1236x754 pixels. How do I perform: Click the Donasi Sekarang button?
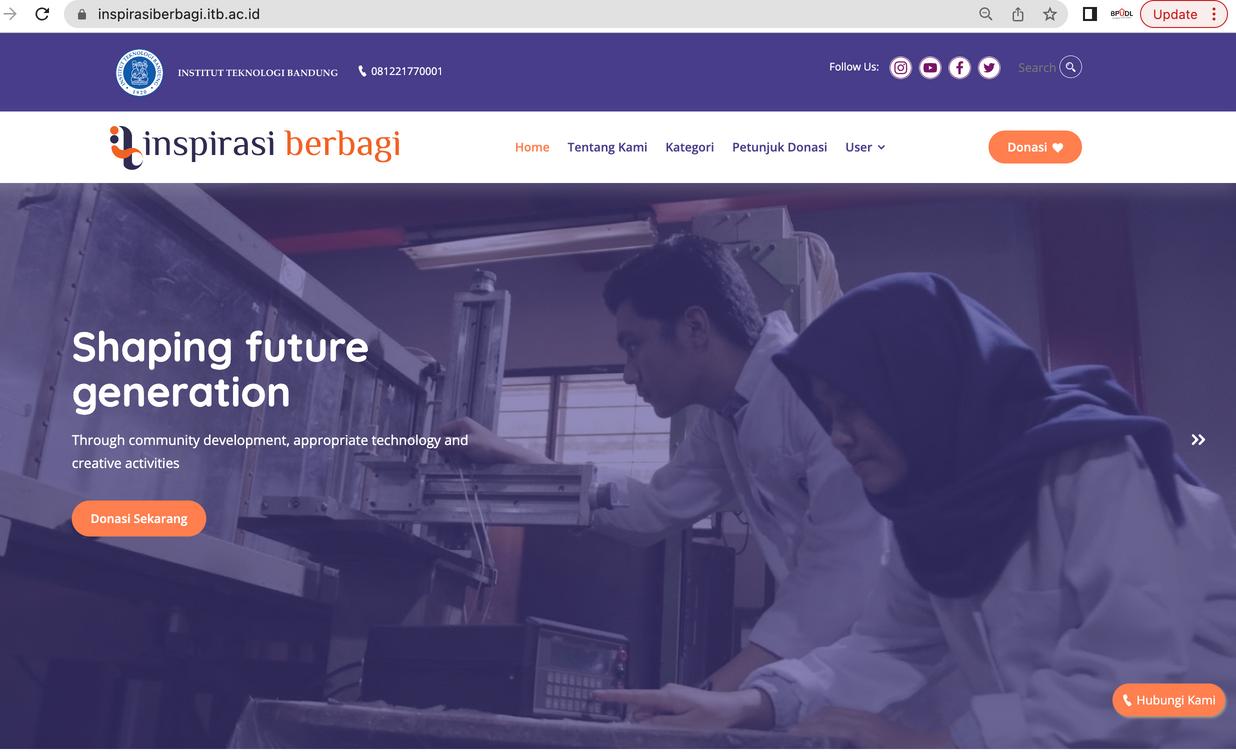coord(139,518)
